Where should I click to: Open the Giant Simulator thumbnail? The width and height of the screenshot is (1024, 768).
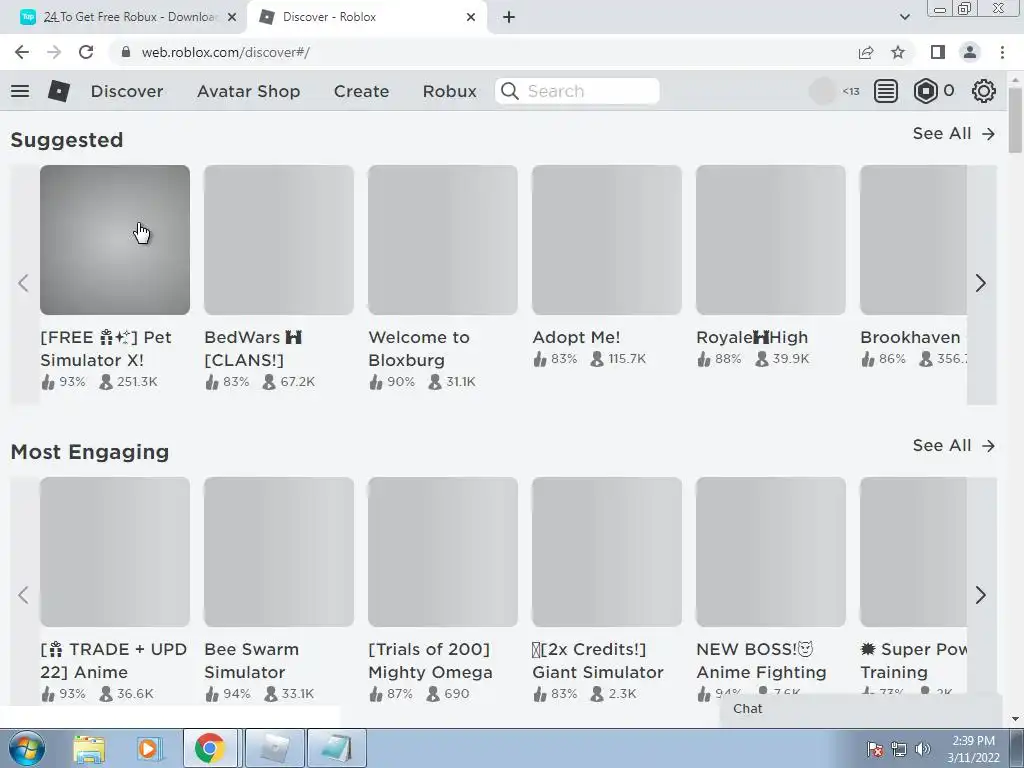(607, 552)
